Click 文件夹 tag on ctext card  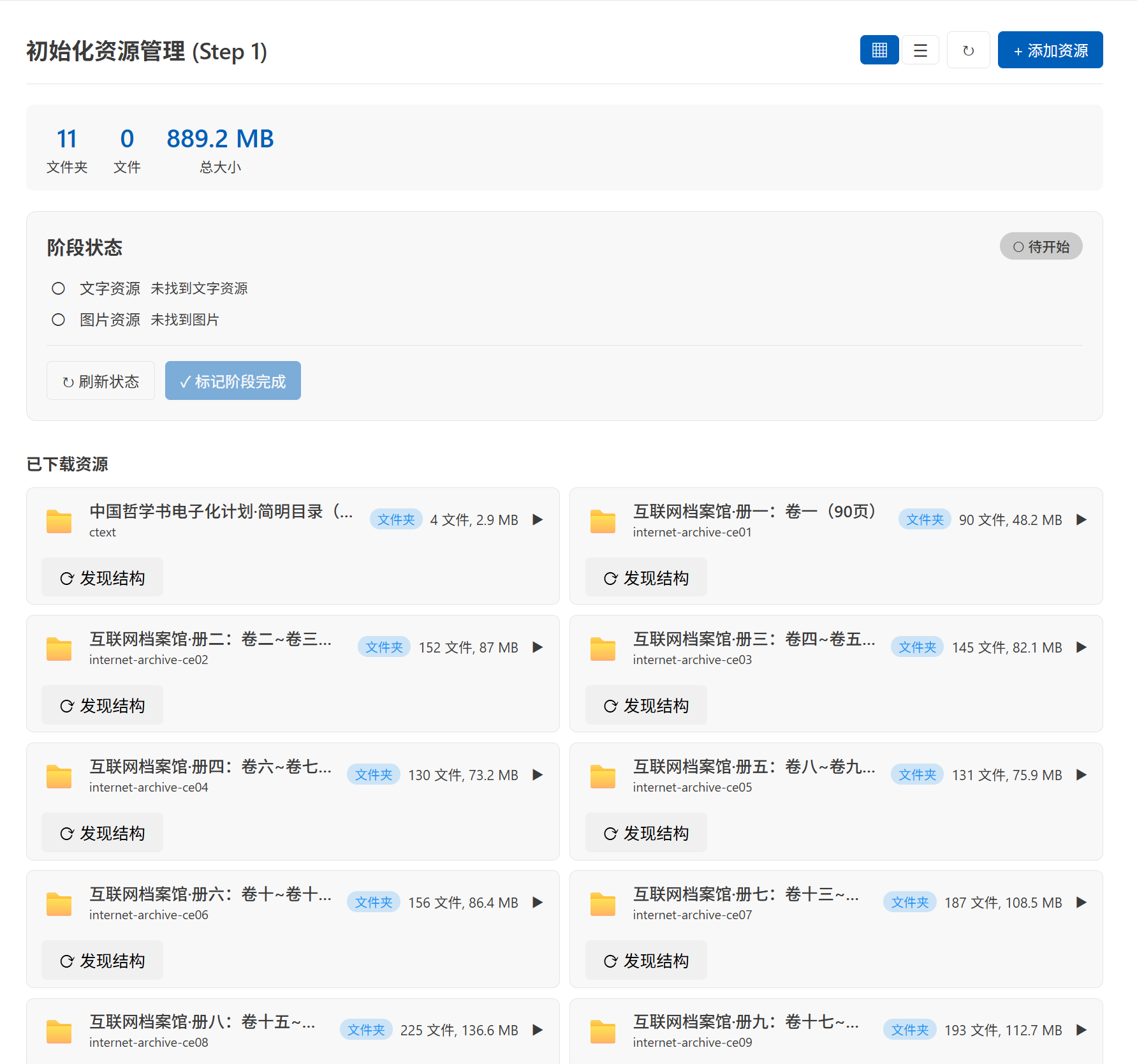396,520
